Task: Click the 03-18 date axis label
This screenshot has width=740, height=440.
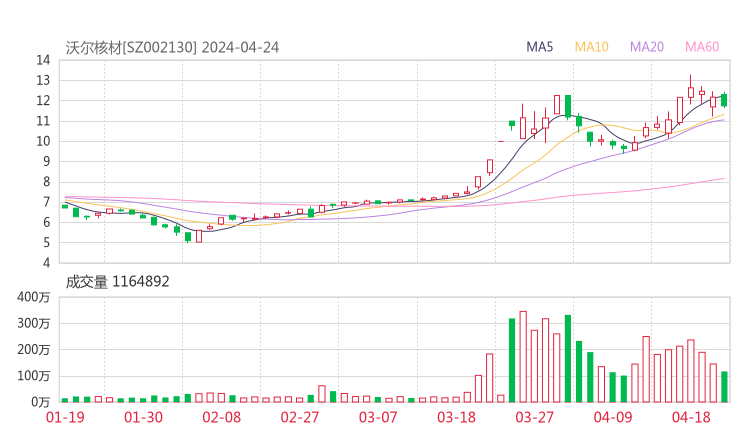Action: 456,417
